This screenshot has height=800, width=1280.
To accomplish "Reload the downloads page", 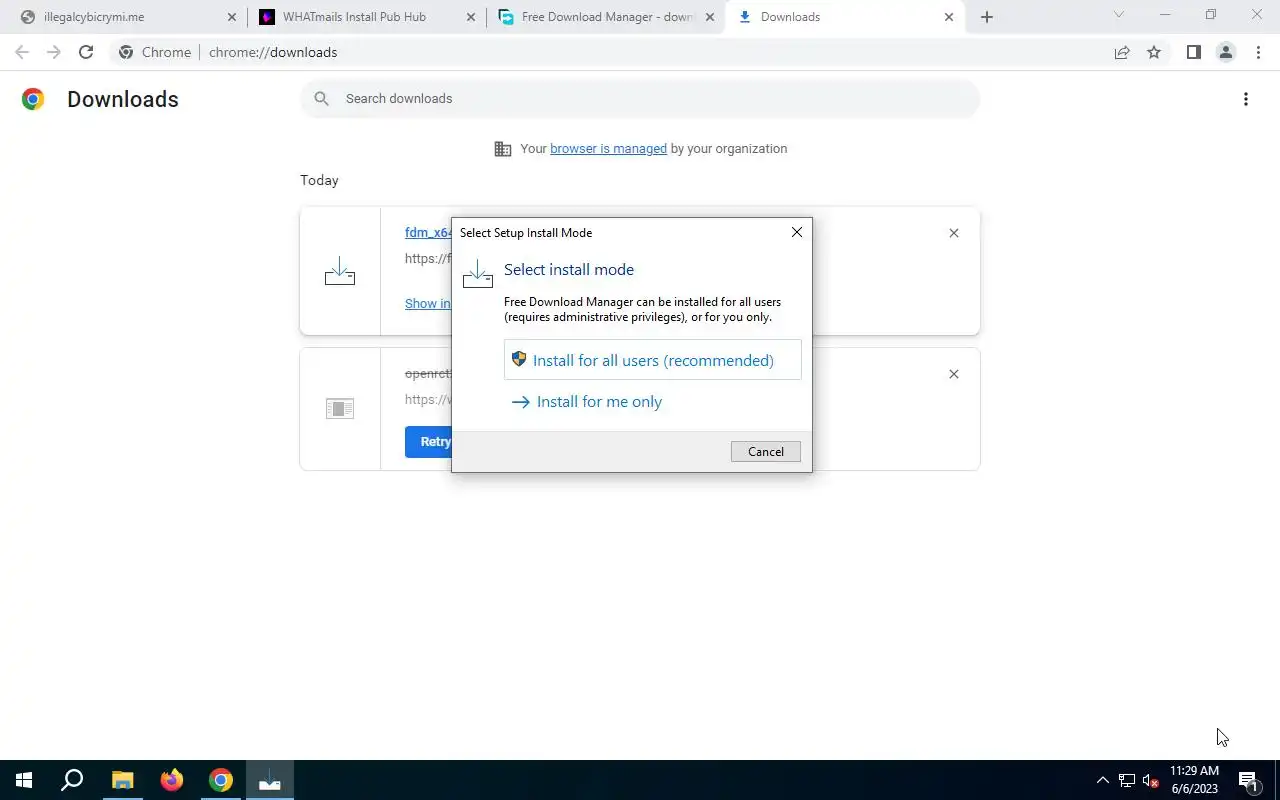I will [x=86, y=52].
